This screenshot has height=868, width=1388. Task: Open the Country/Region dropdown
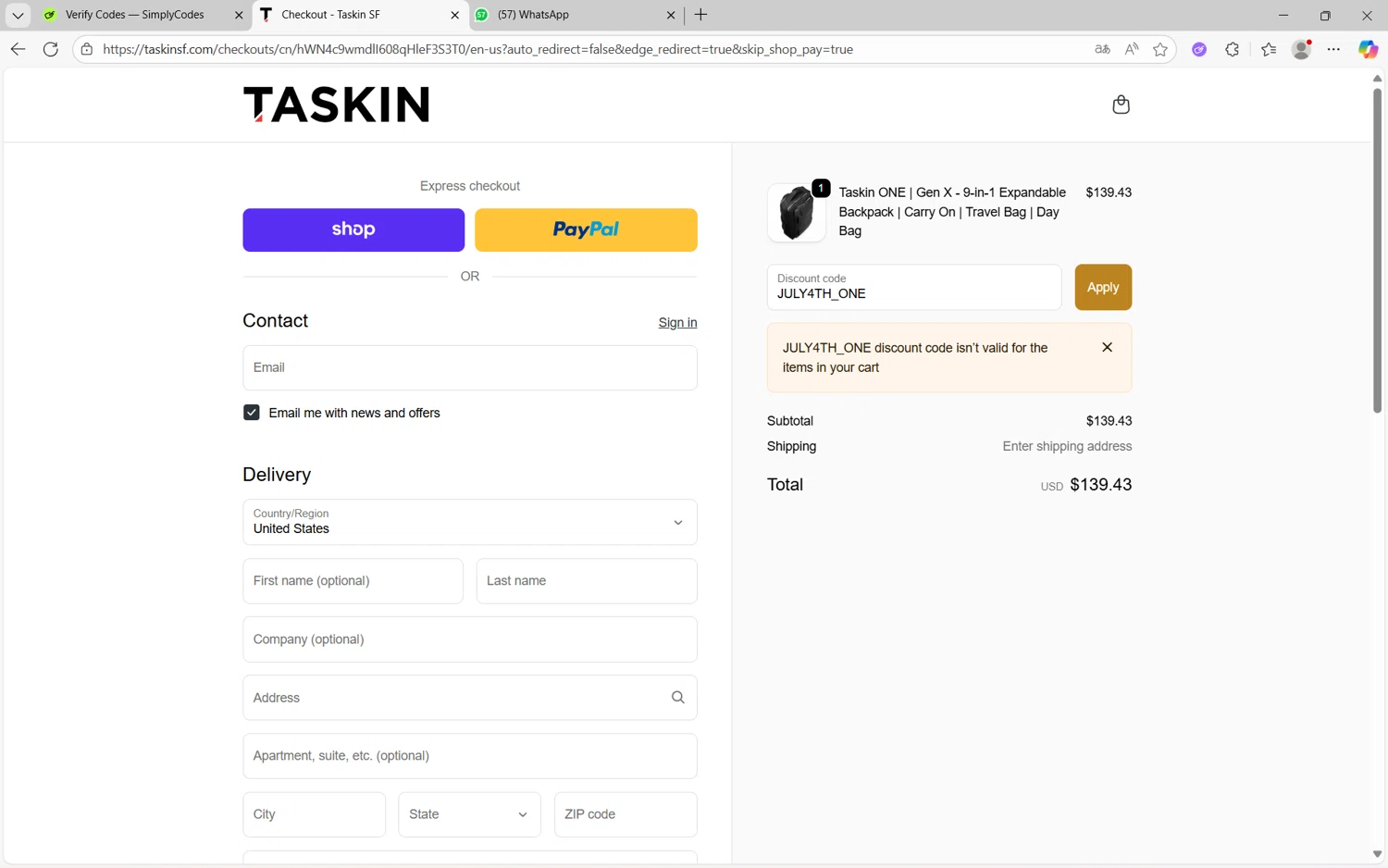point(470,522)
